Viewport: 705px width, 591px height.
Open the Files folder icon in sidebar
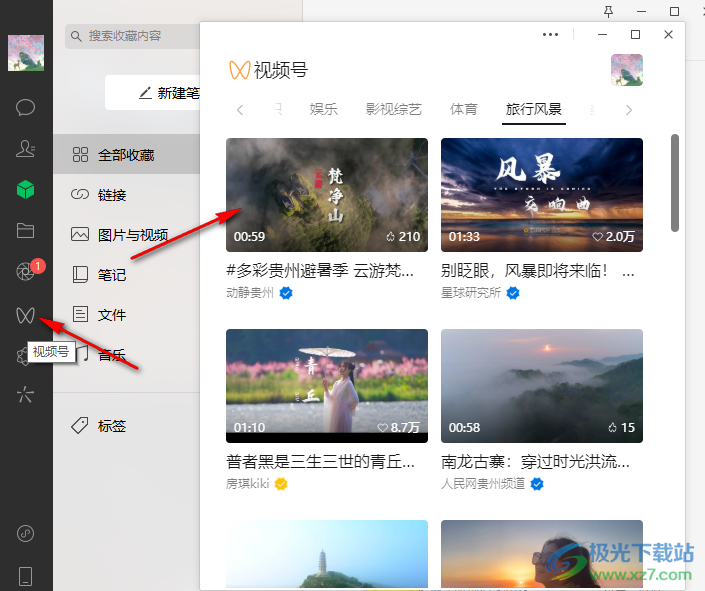pos(25,230)
